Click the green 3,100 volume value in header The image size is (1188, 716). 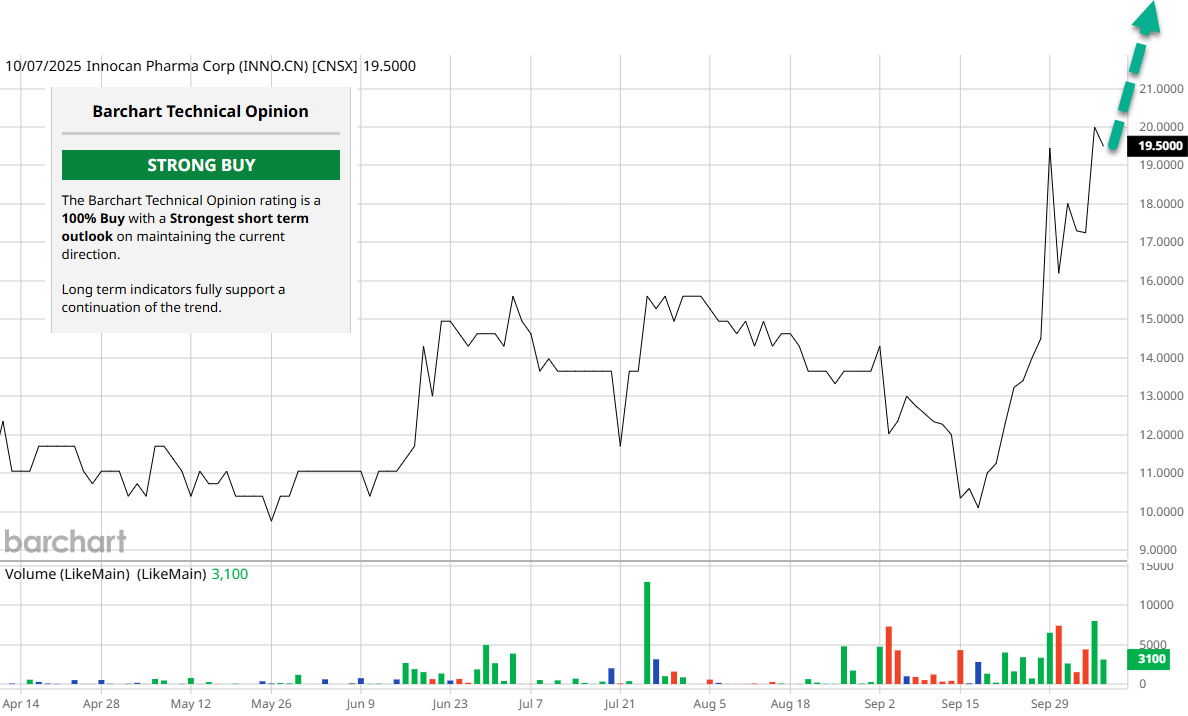pyautogui.click(x=230, y=574)
